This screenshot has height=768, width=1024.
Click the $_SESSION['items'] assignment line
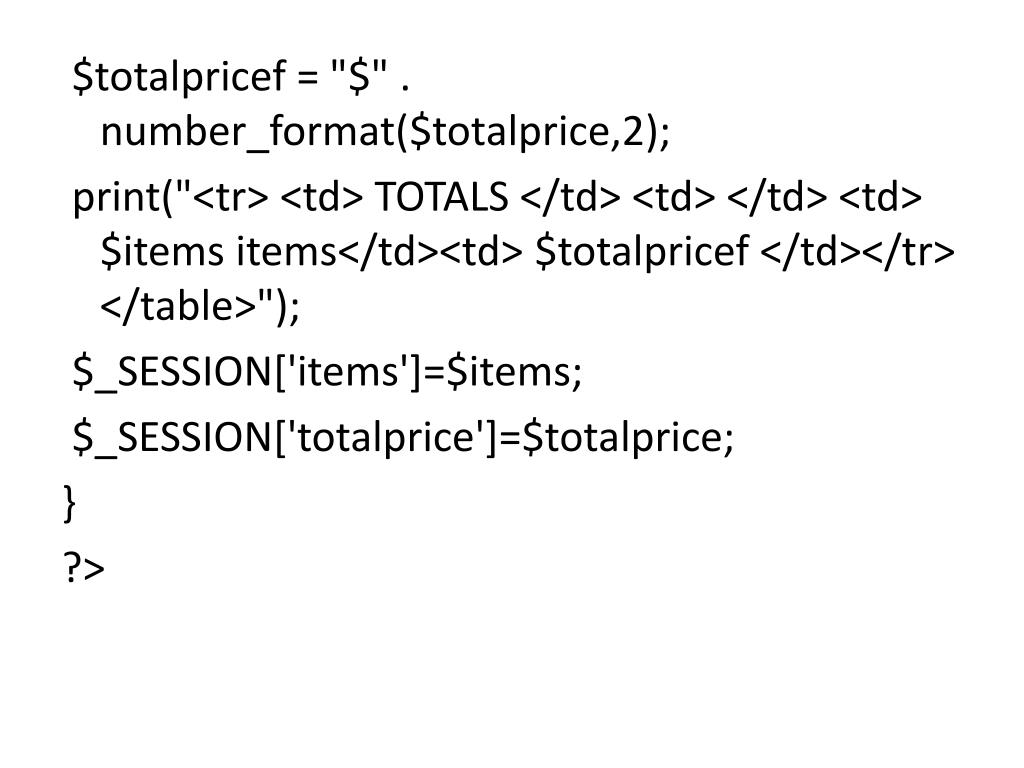(x=327, y=372)
